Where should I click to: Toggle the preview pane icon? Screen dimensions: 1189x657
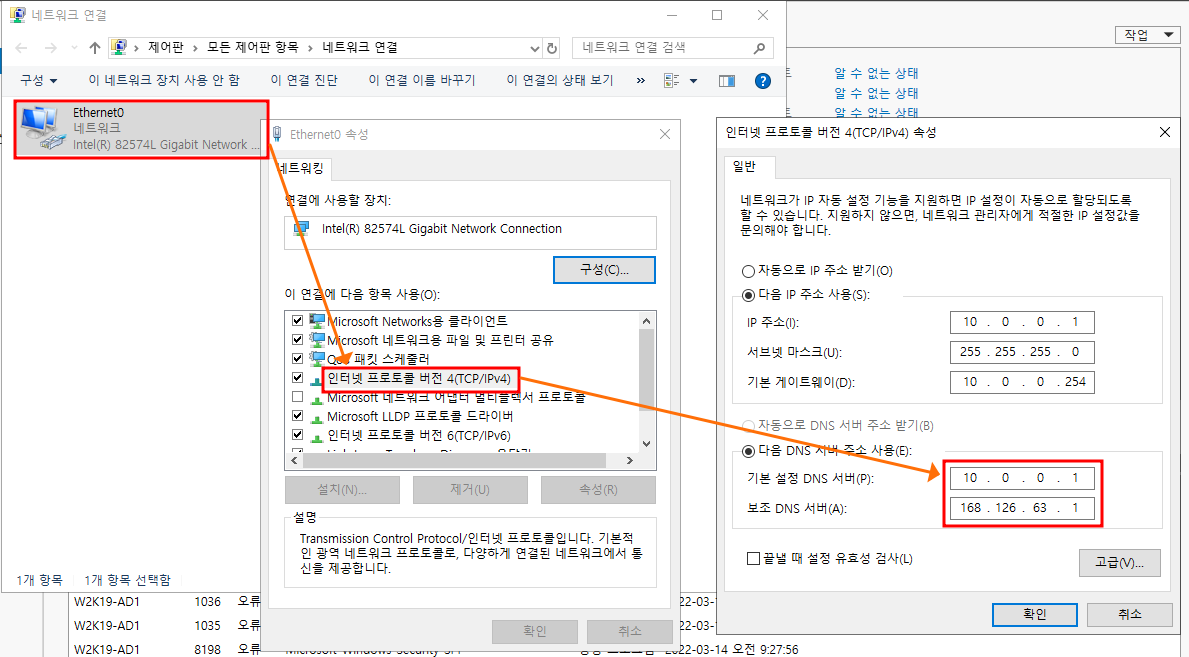point(726,80)
